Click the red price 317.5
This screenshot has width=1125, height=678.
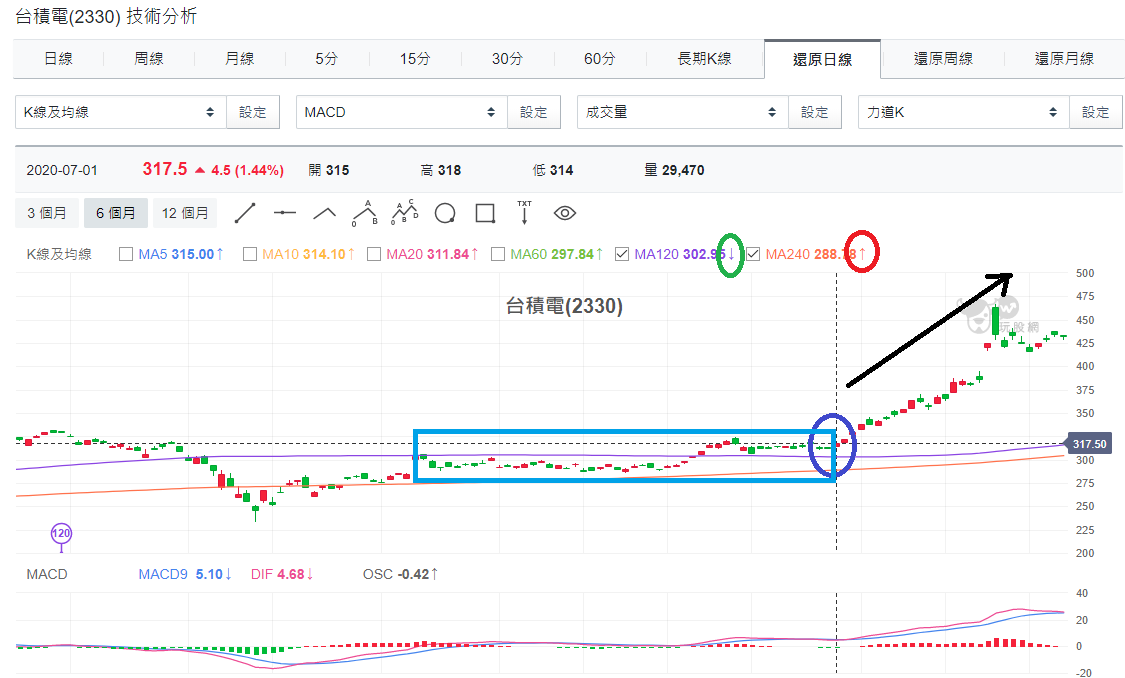[164, 169]
